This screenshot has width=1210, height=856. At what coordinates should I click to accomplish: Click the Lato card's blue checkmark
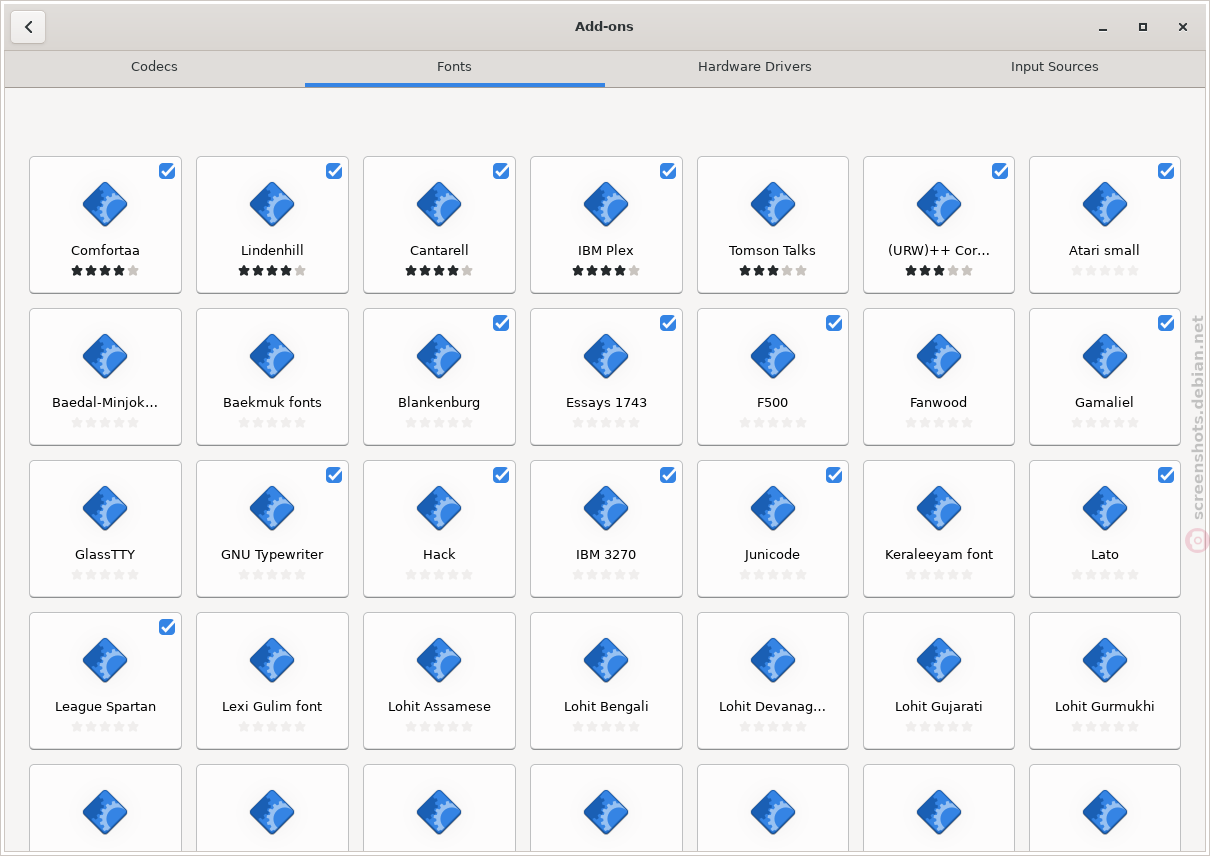click(x=1166, y=475)
